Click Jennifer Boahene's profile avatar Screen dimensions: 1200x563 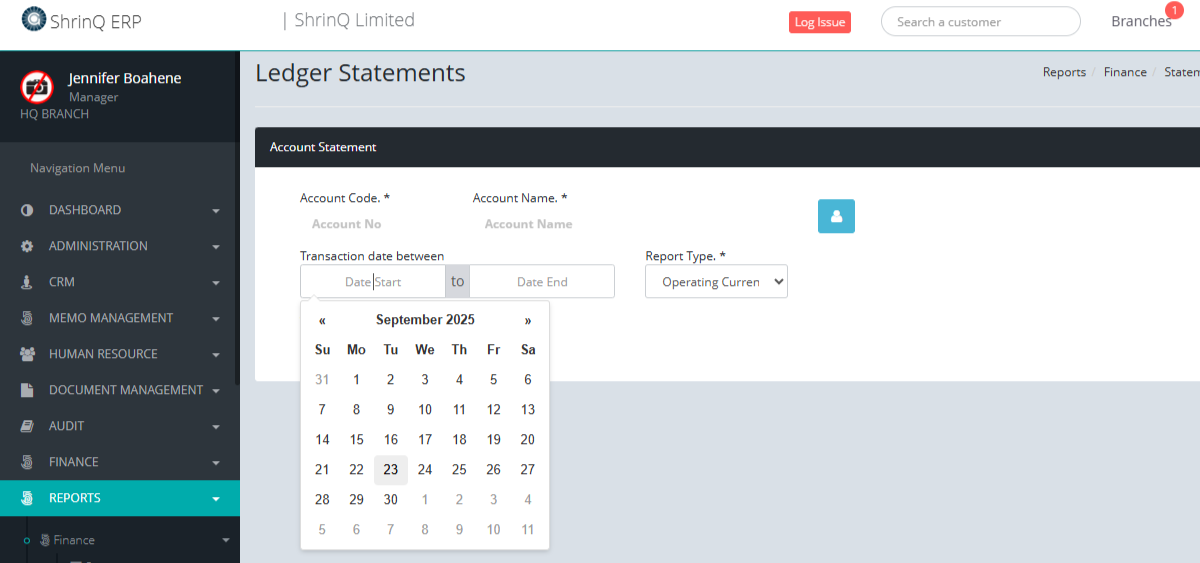37,87
